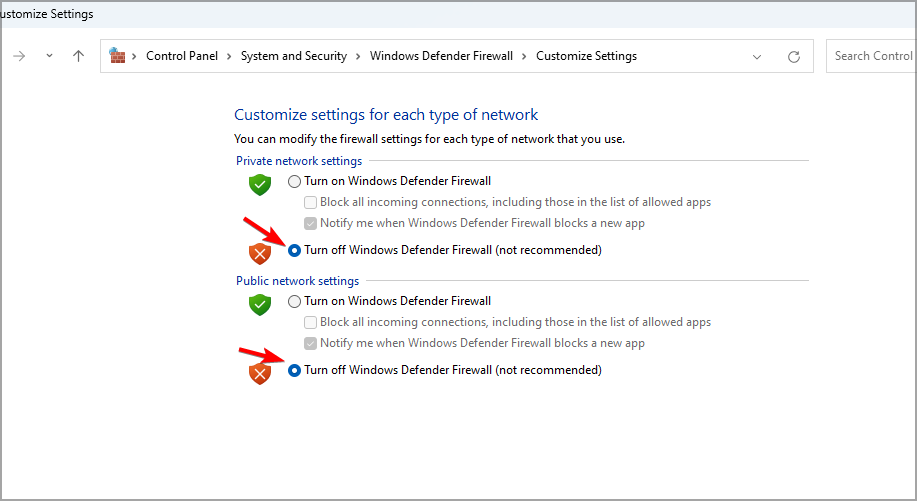Click red shield icon under Private network
Screen dimensions: 917x501
click(x=260, y=252)
